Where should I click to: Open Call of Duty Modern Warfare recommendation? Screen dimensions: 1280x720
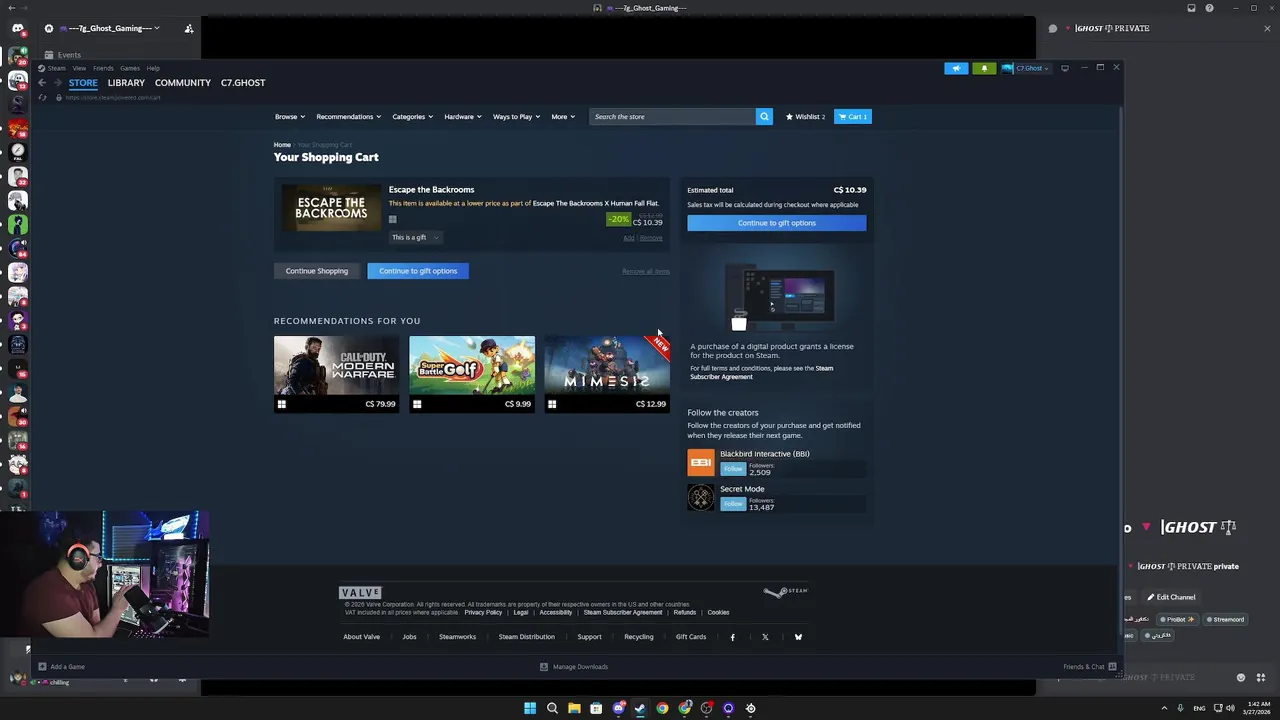[x=336, y=374]
